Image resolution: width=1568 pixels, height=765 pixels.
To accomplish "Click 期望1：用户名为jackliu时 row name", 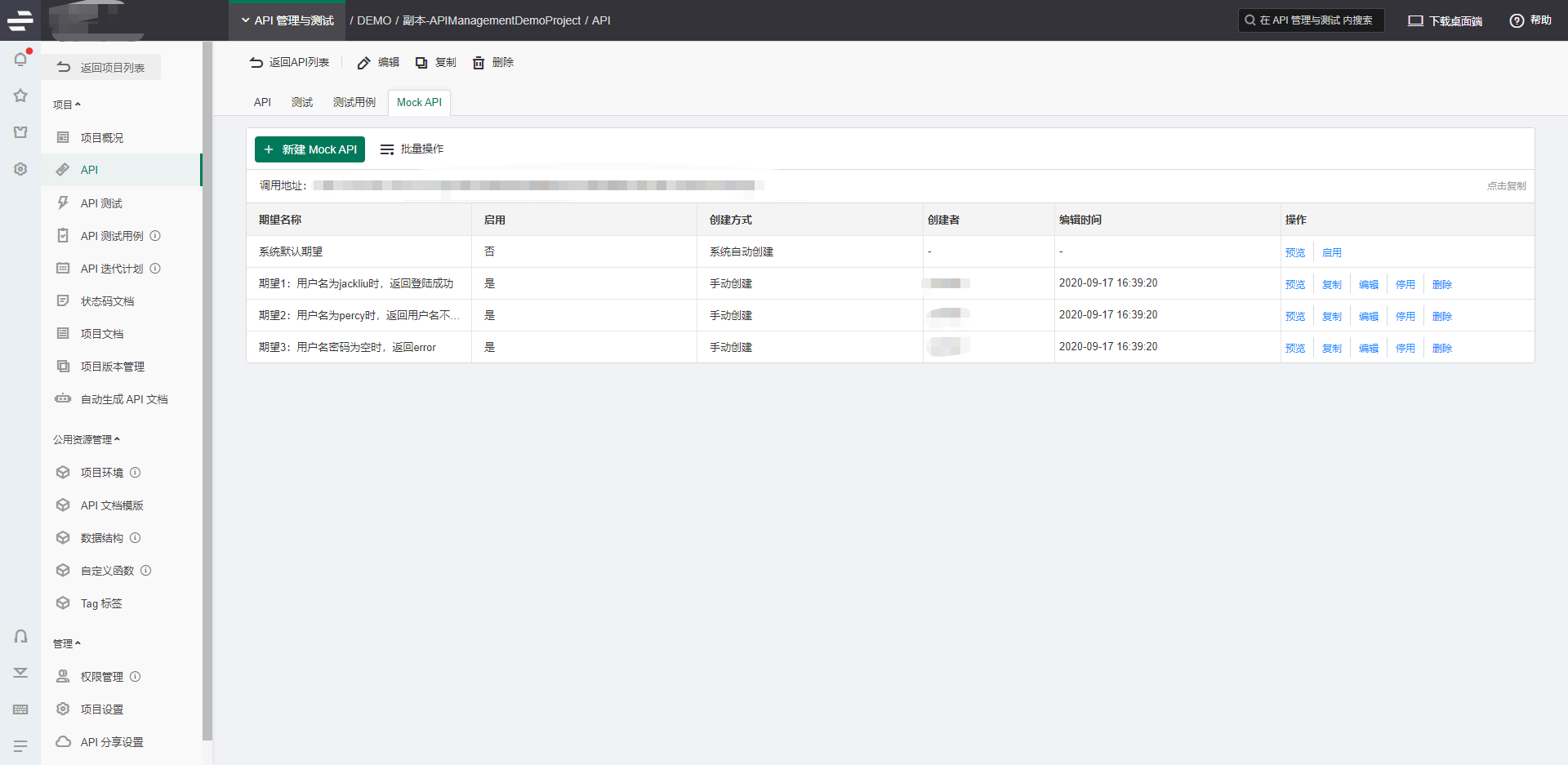I will [x=356, y=283].
